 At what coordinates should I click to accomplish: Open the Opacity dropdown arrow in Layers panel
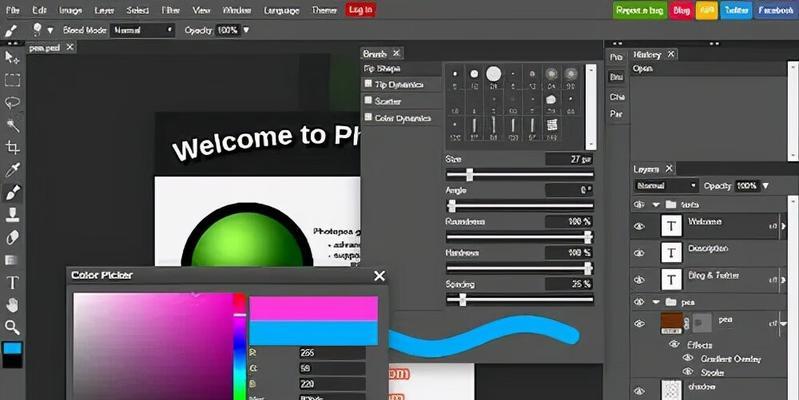click(765, 186)
